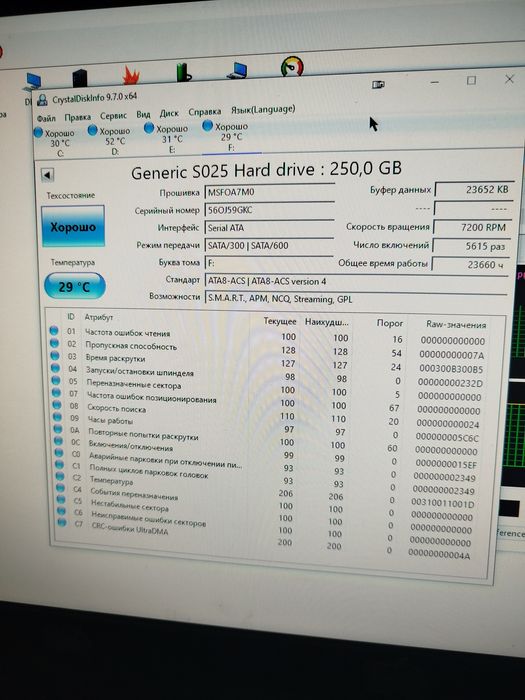Click status dot for attribute 0C Включения/отключения
The height and width of the screenshot is (700, 525).
point(58,441)
